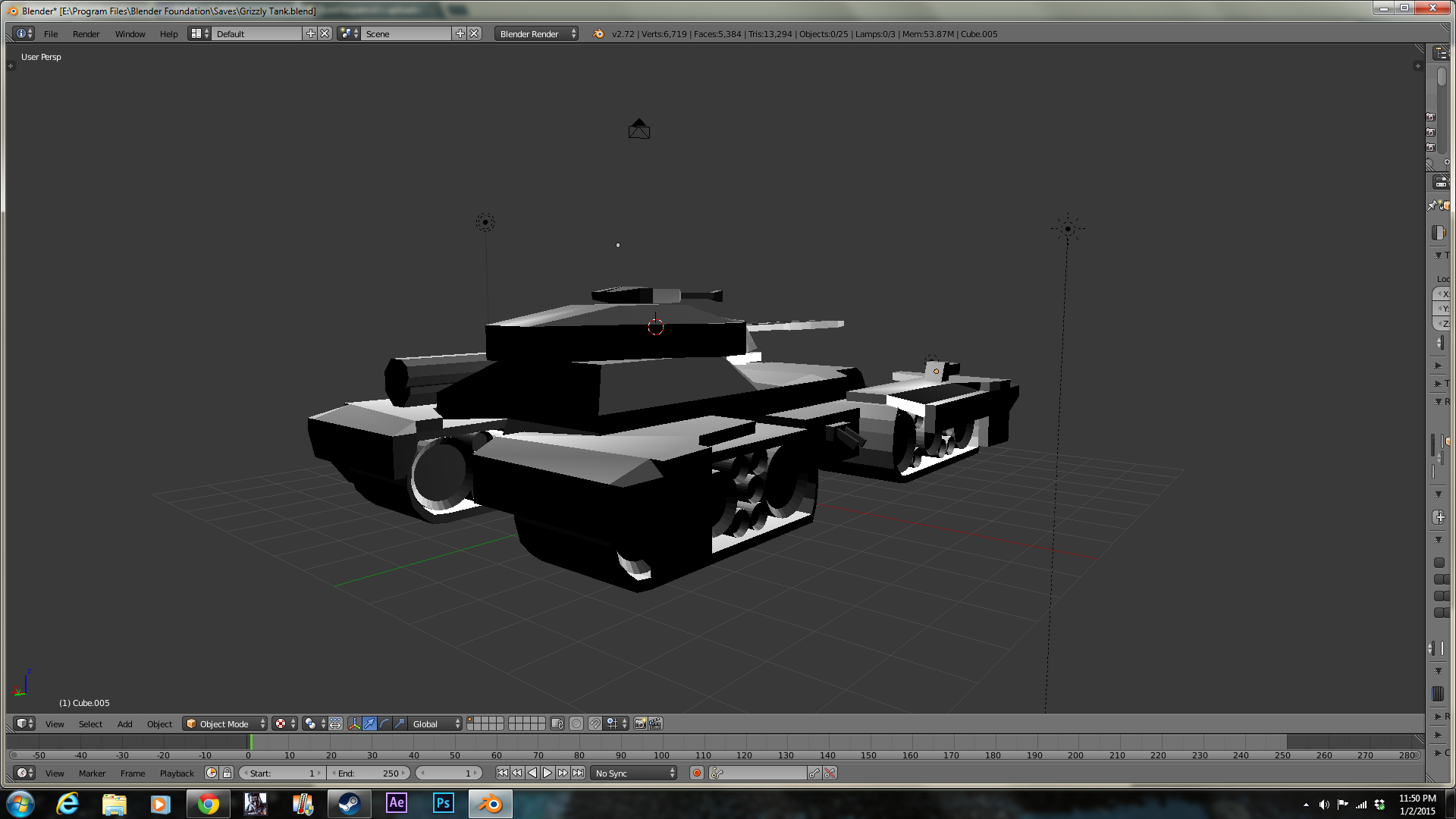Toggle lock time to other windows
The height and width of the screenshot is (819, 1456).
tap(227, 773)
